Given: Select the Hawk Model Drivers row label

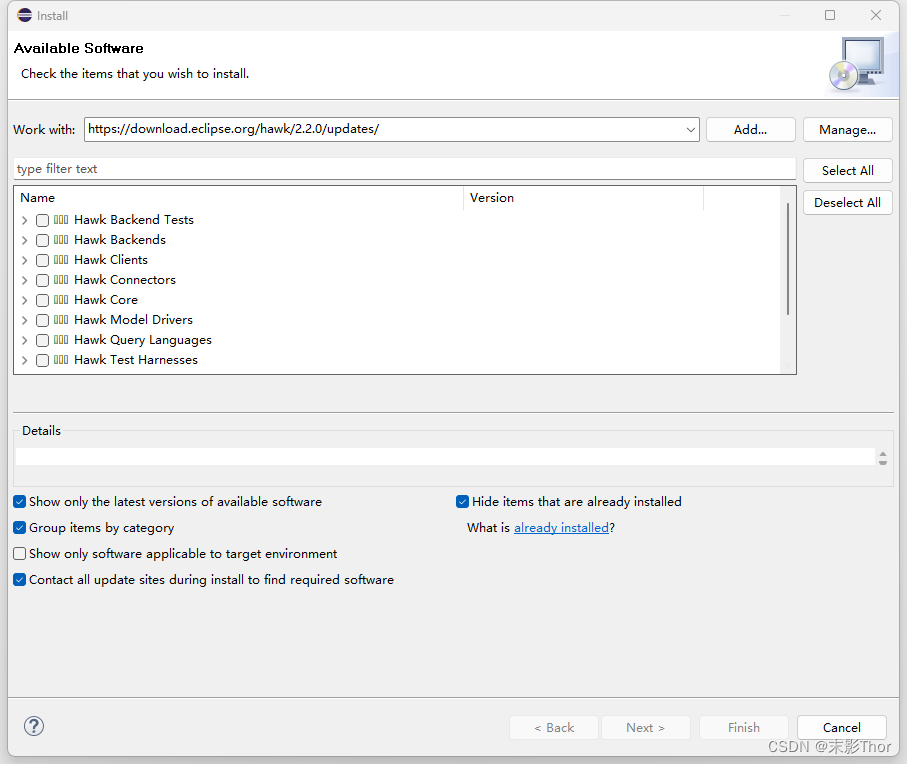Looking at the screenshot, I should [133, 320].
